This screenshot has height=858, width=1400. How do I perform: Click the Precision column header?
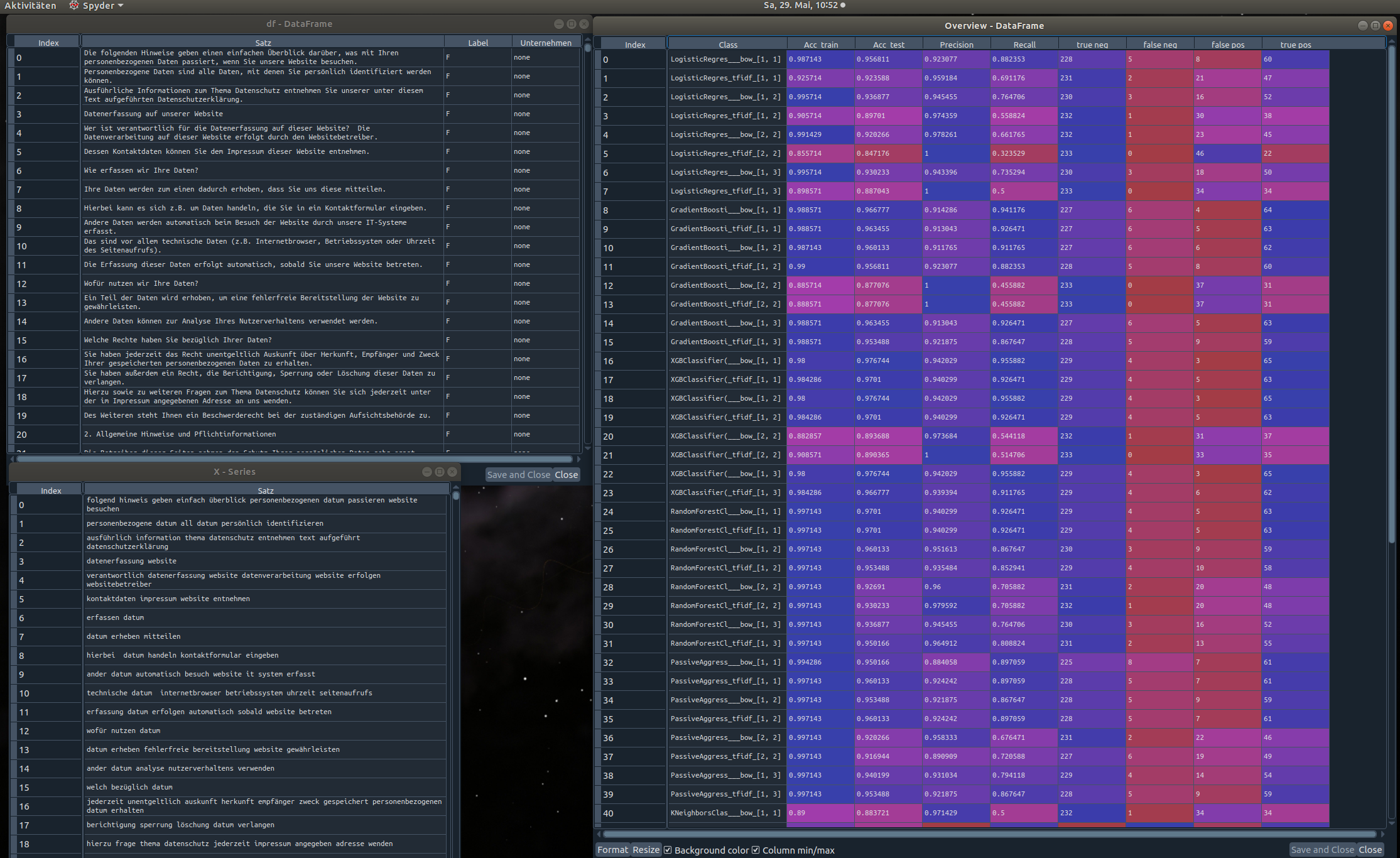[x=956, y=45]
